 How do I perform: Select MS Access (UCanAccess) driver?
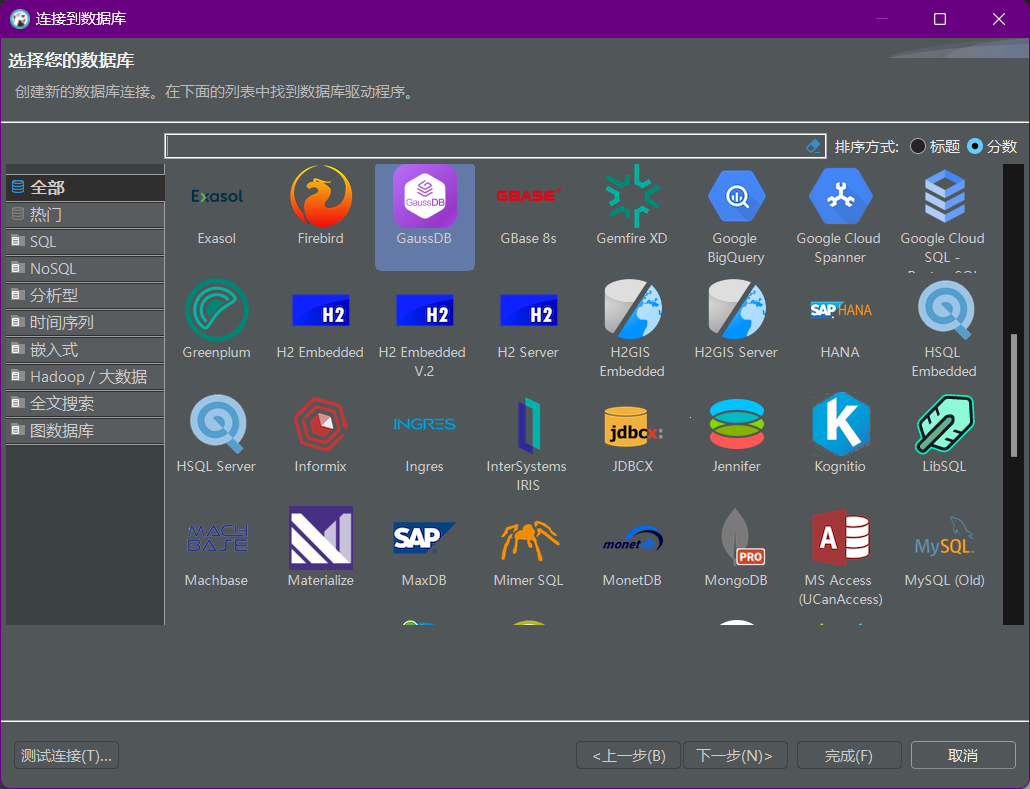point(840,557)
